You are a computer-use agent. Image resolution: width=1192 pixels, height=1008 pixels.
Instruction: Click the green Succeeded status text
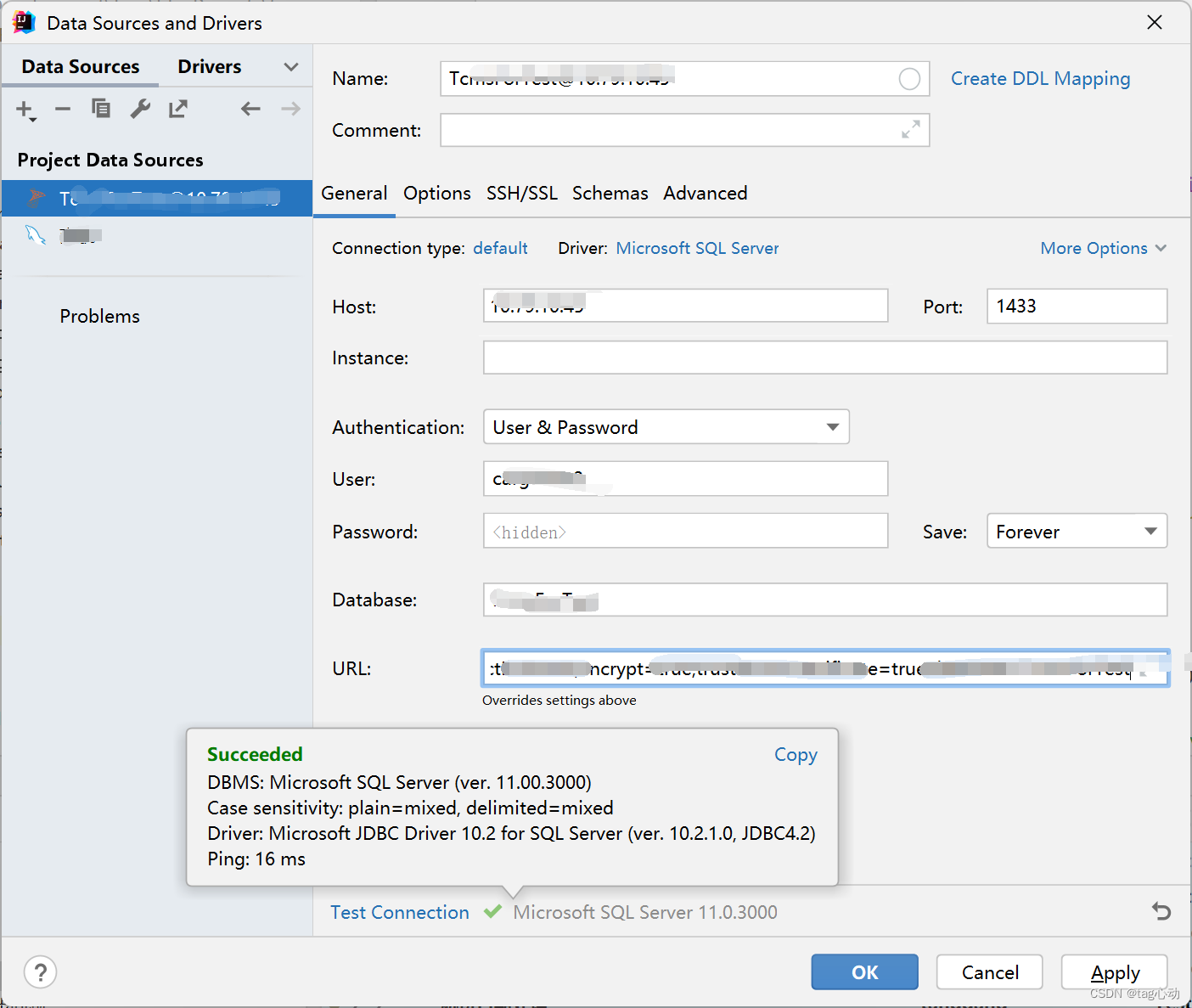point(255,754)
